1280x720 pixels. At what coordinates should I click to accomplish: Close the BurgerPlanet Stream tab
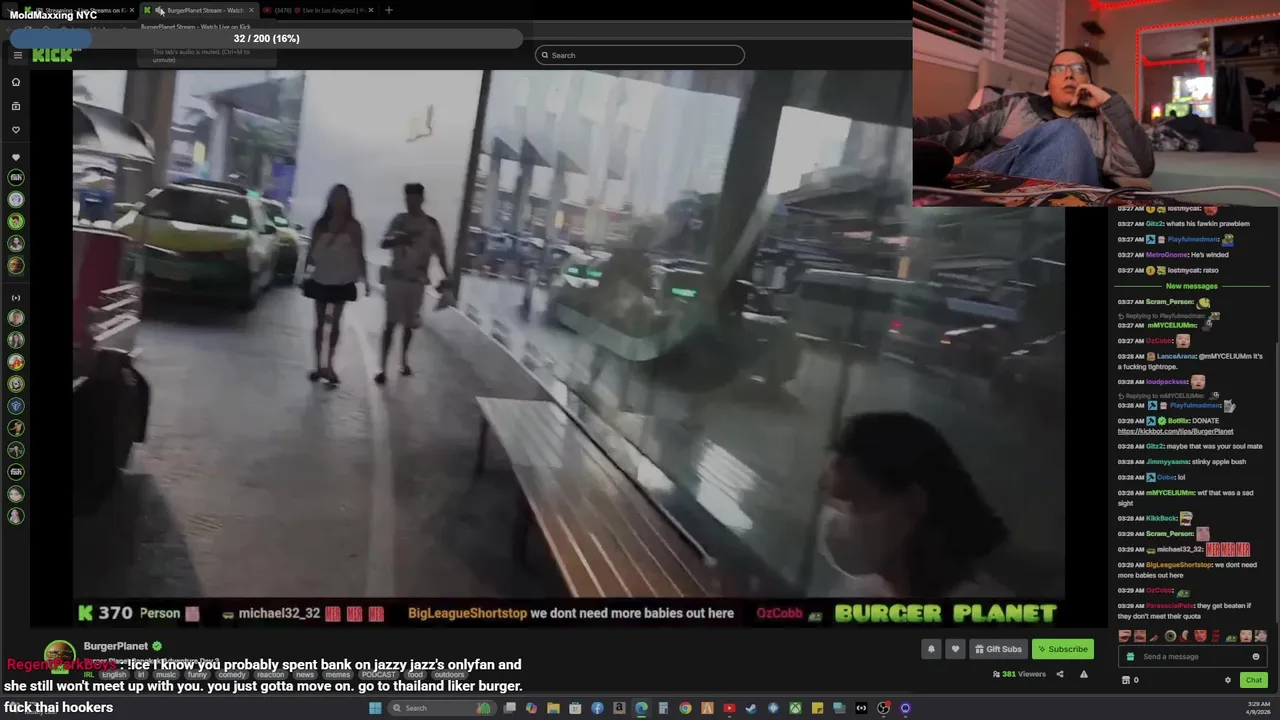coord(251,10)
